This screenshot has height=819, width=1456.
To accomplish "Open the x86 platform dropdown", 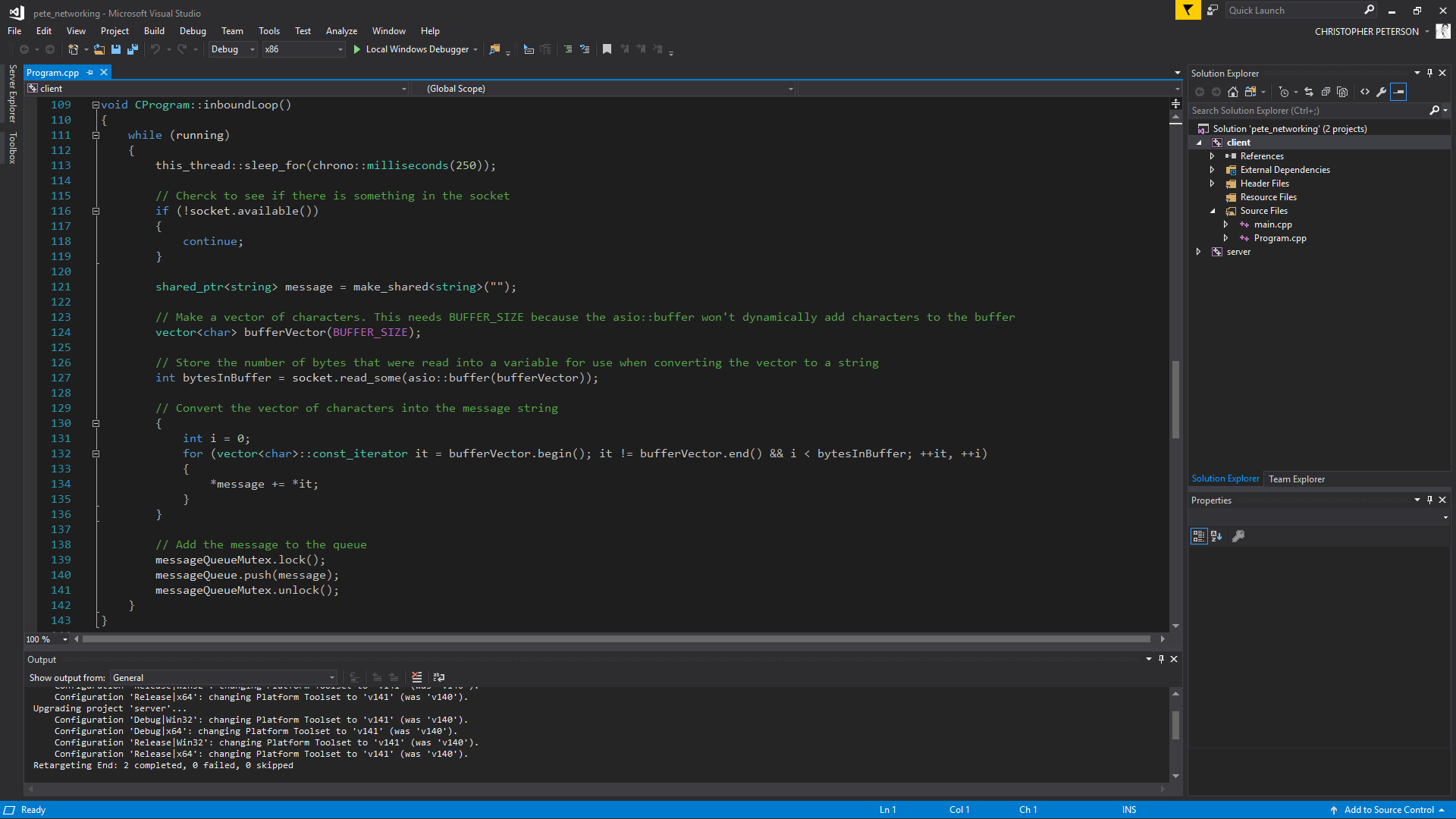I will click(303, 49).
